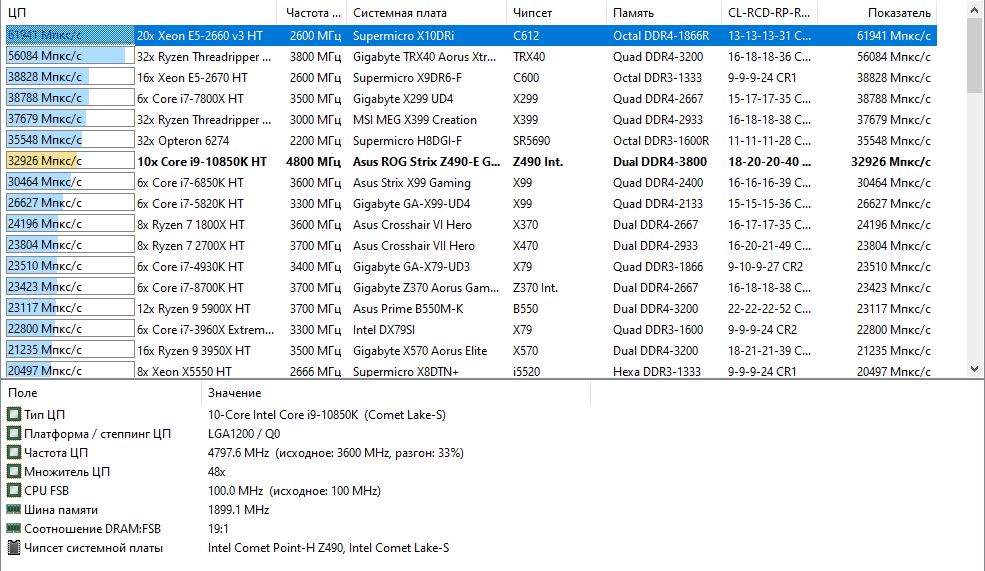
Task: Click the Intel DX79SI motherboard cell
Action: [x=384, y=330]
